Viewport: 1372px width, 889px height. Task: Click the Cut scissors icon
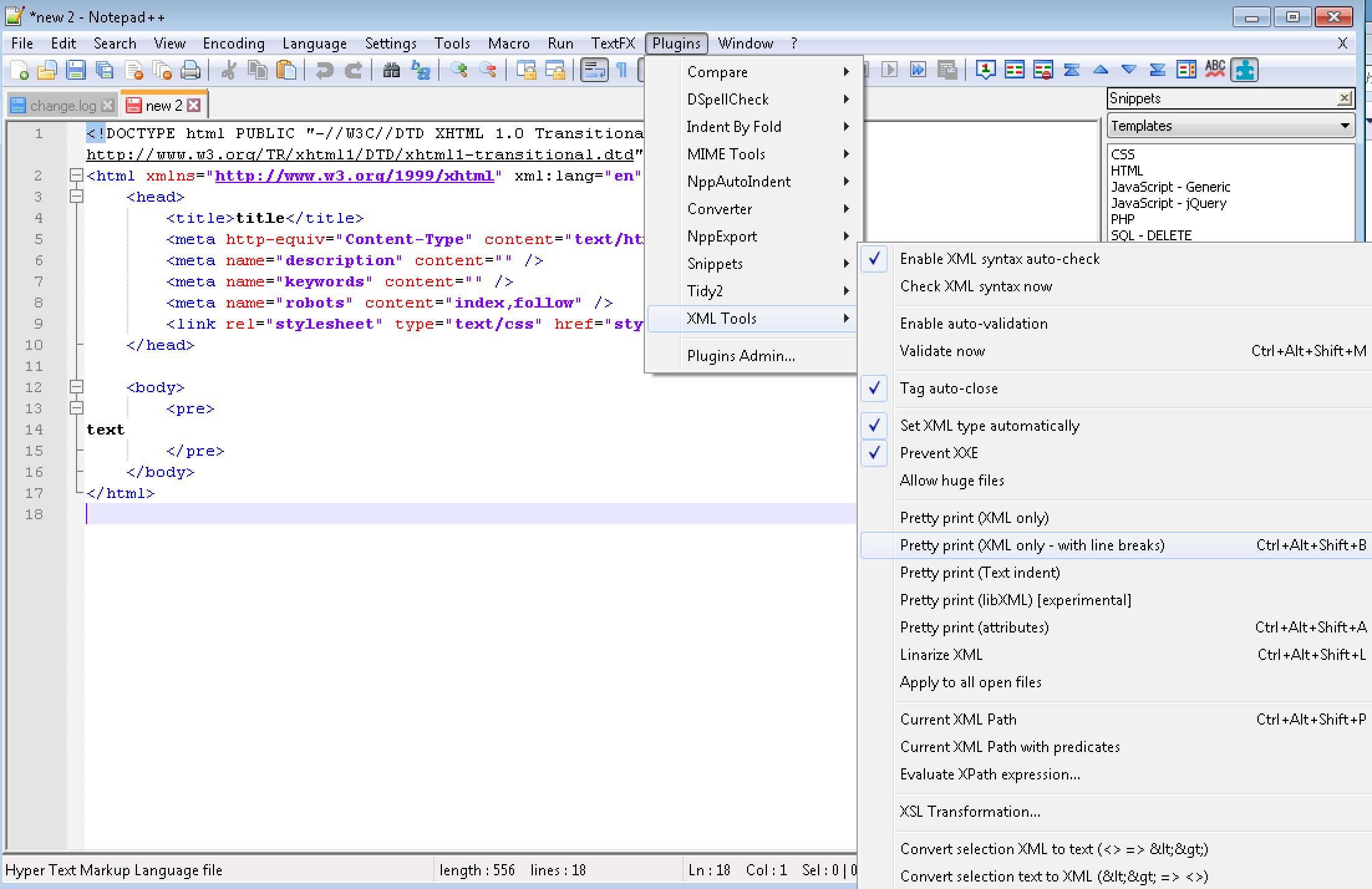click(228, 70)
